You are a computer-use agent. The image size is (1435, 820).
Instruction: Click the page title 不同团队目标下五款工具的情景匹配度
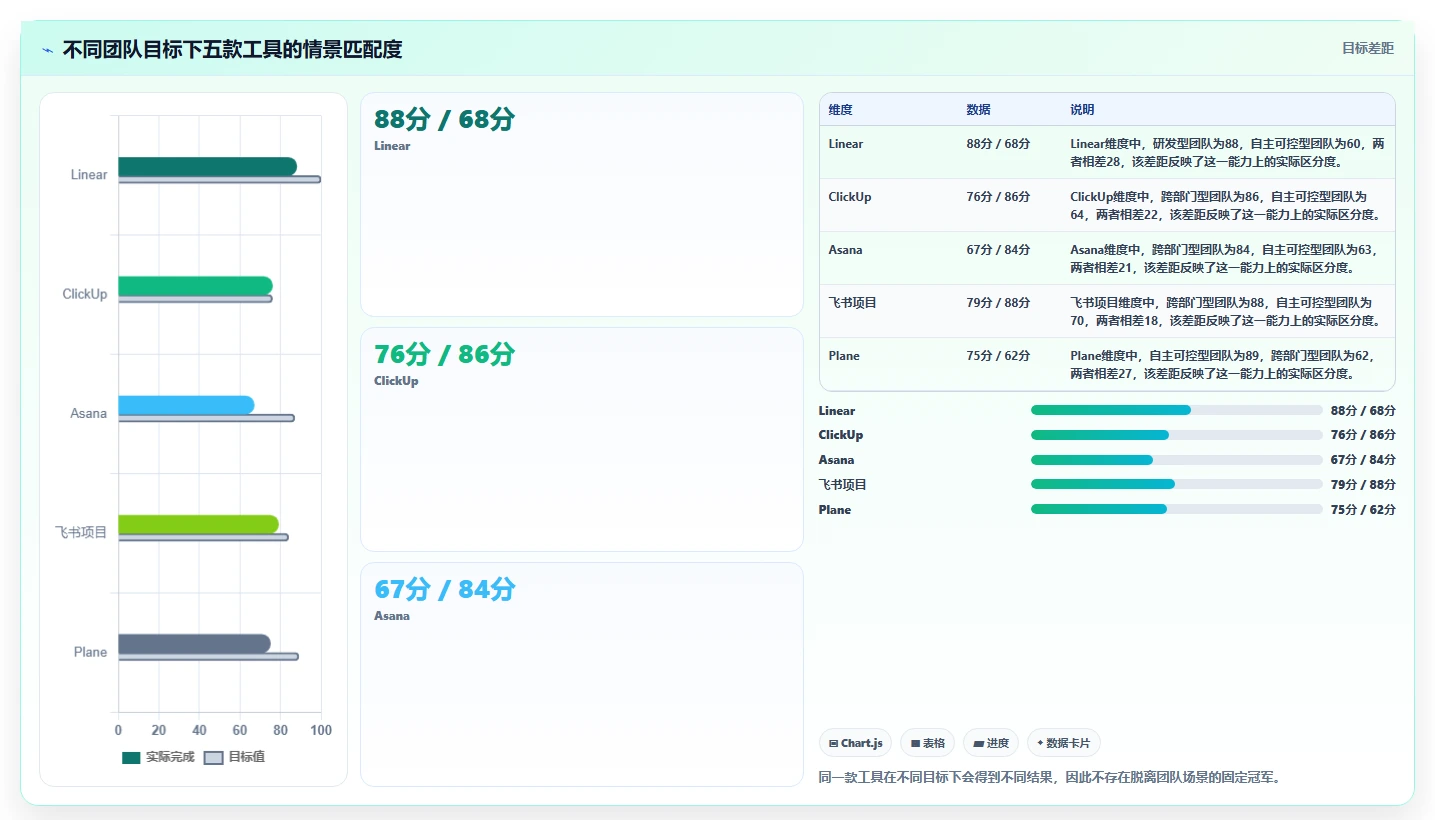(232, 50)
